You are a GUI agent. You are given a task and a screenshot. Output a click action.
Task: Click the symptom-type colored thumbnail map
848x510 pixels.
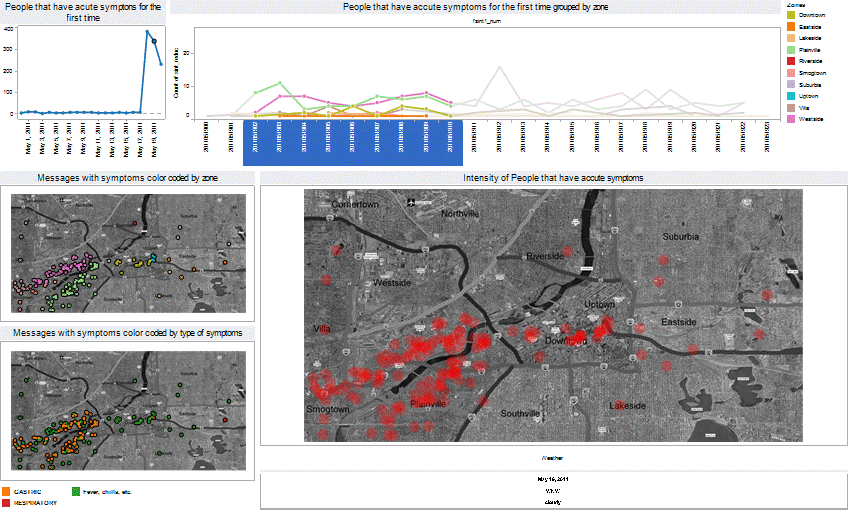[129, 410]
